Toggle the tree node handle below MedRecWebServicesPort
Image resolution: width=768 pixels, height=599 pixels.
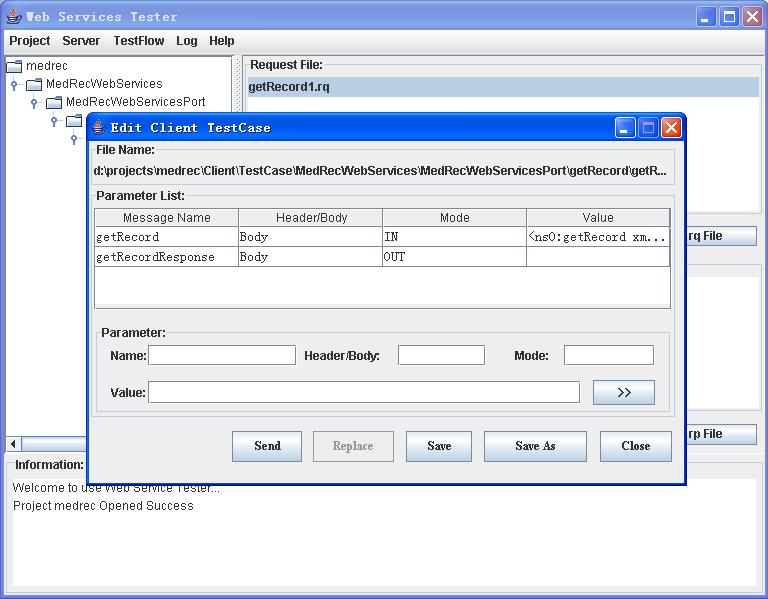tap(54, 121)
